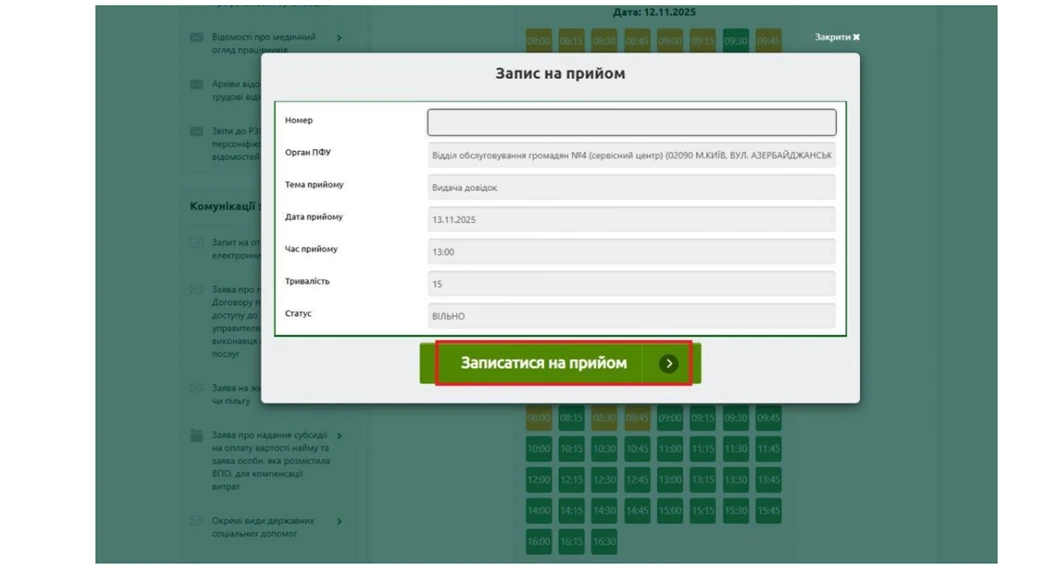Expand the «Заява про надання субсидії» chevron
This screenshot has height=569, width=1059.
point(340,436)
